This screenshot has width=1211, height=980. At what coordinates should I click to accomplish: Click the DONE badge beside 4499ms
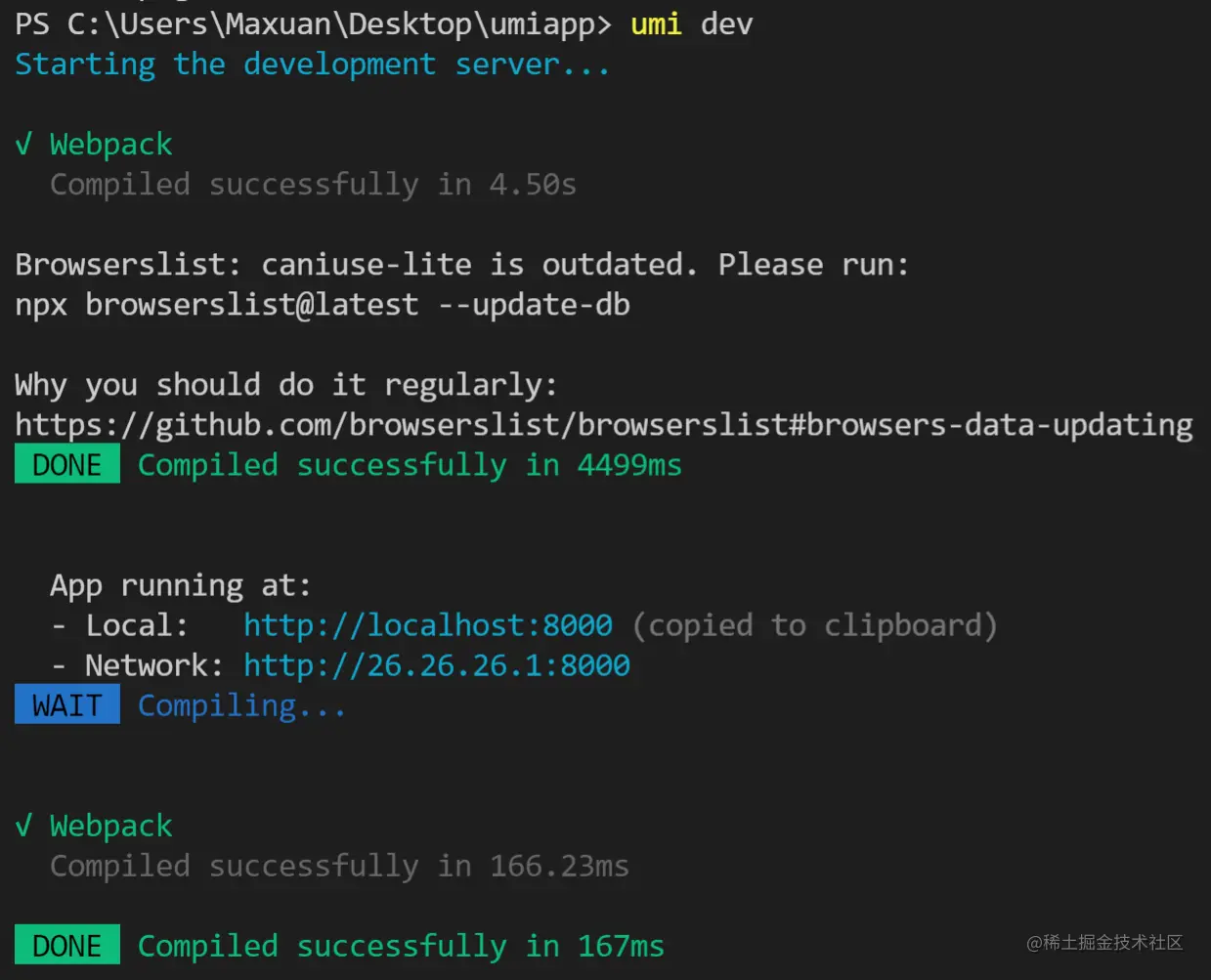pos(67,464)
